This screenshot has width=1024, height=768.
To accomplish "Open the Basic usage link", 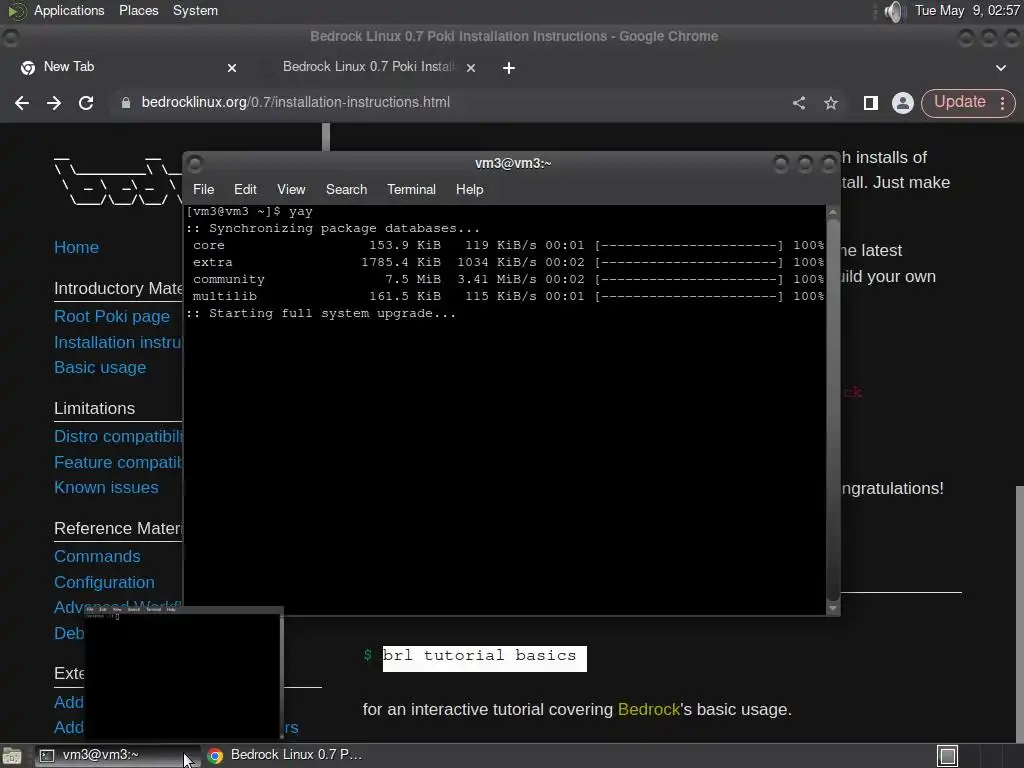I will 100,368.
